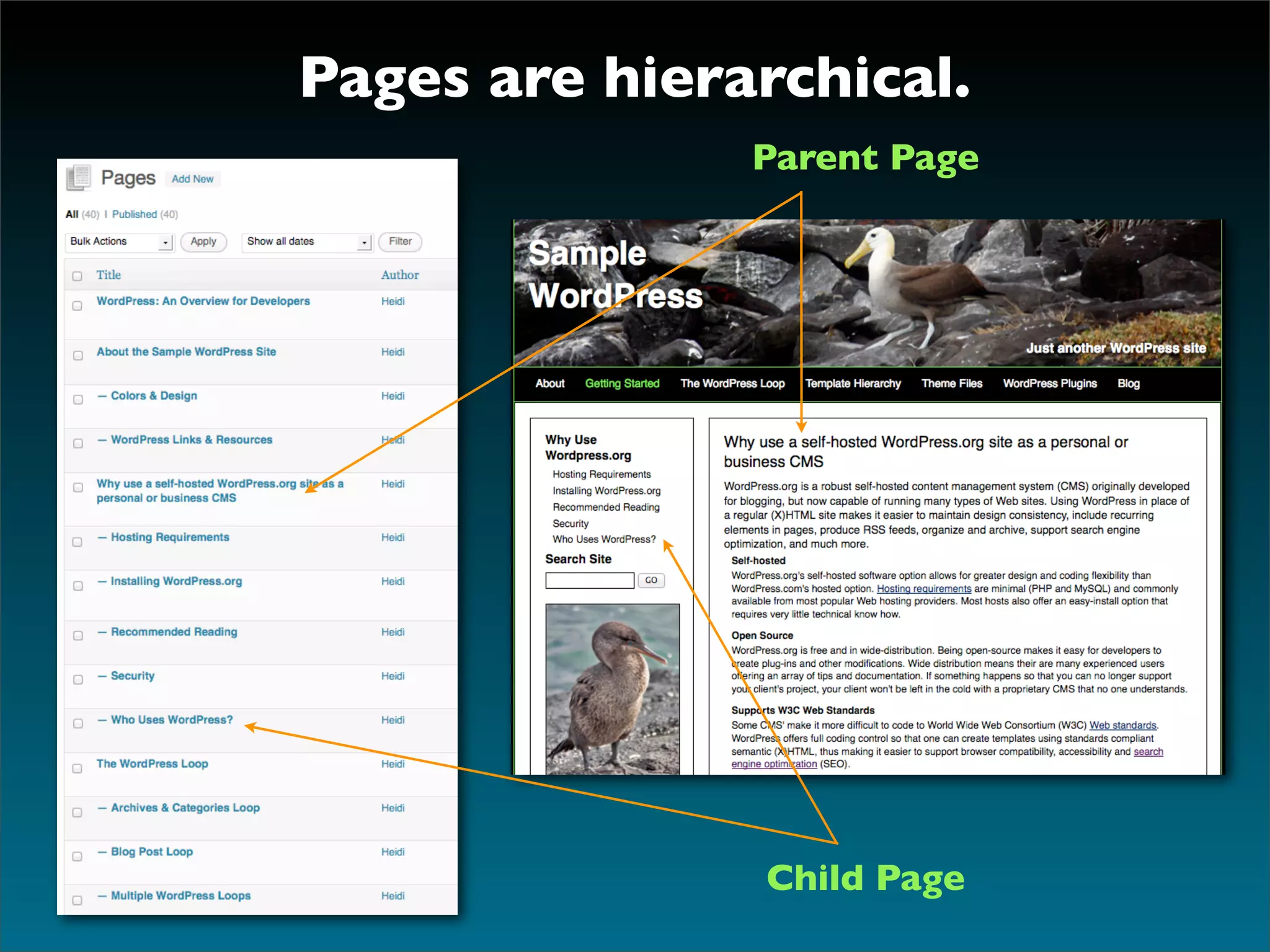
Task: Check the Archives & Categories Loop row
Action: click(x=78, y=813)
